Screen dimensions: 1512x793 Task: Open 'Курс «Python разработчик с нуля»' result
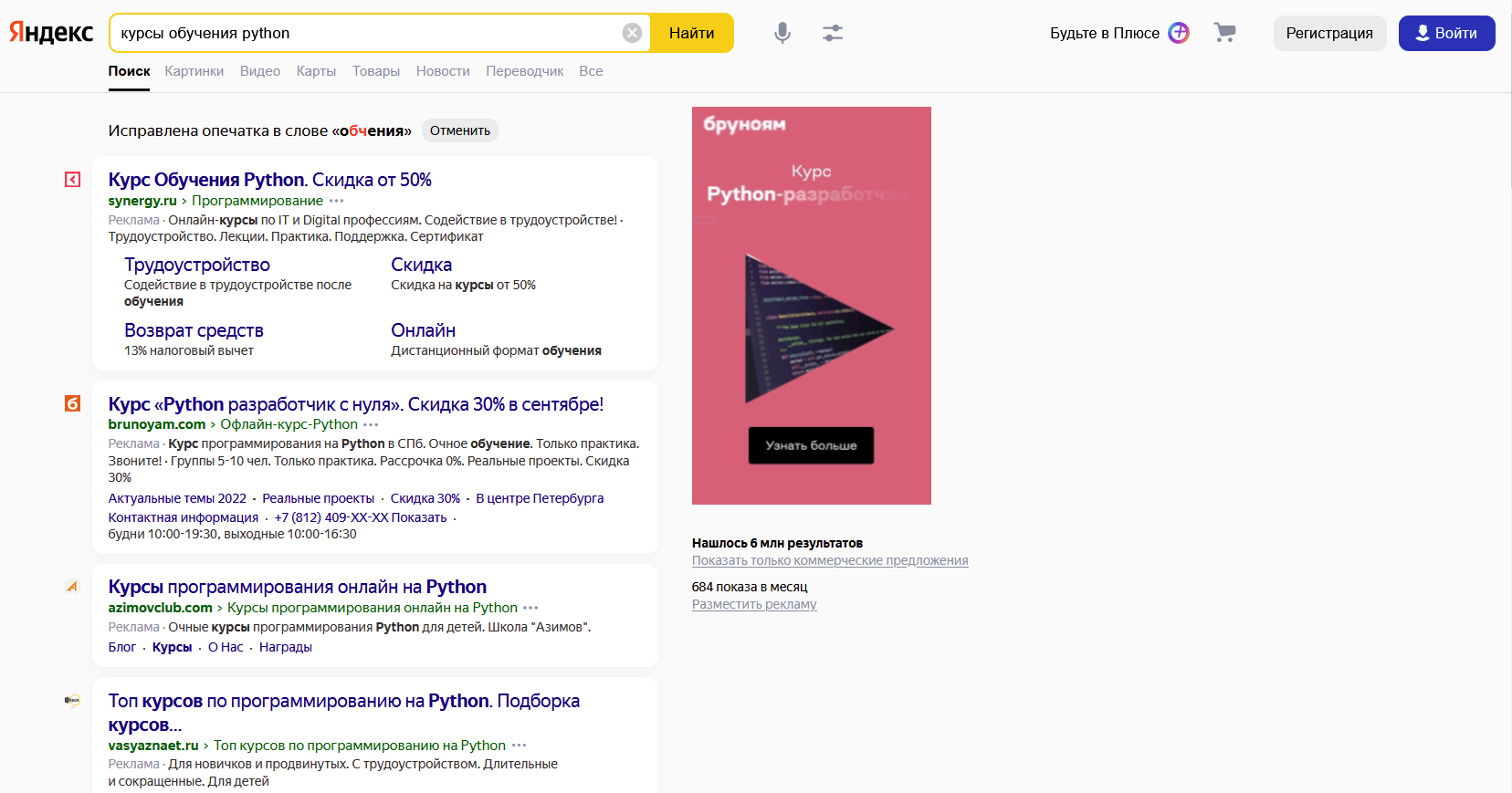point(355,403)
